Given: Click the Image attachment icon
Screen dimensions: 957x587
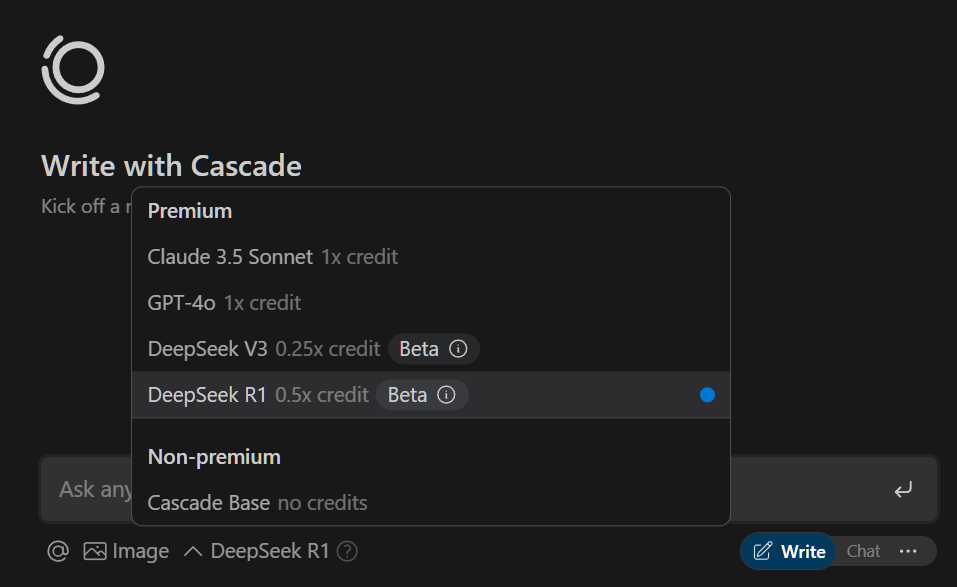Looking at the screenshot, I should click(95, 552).
